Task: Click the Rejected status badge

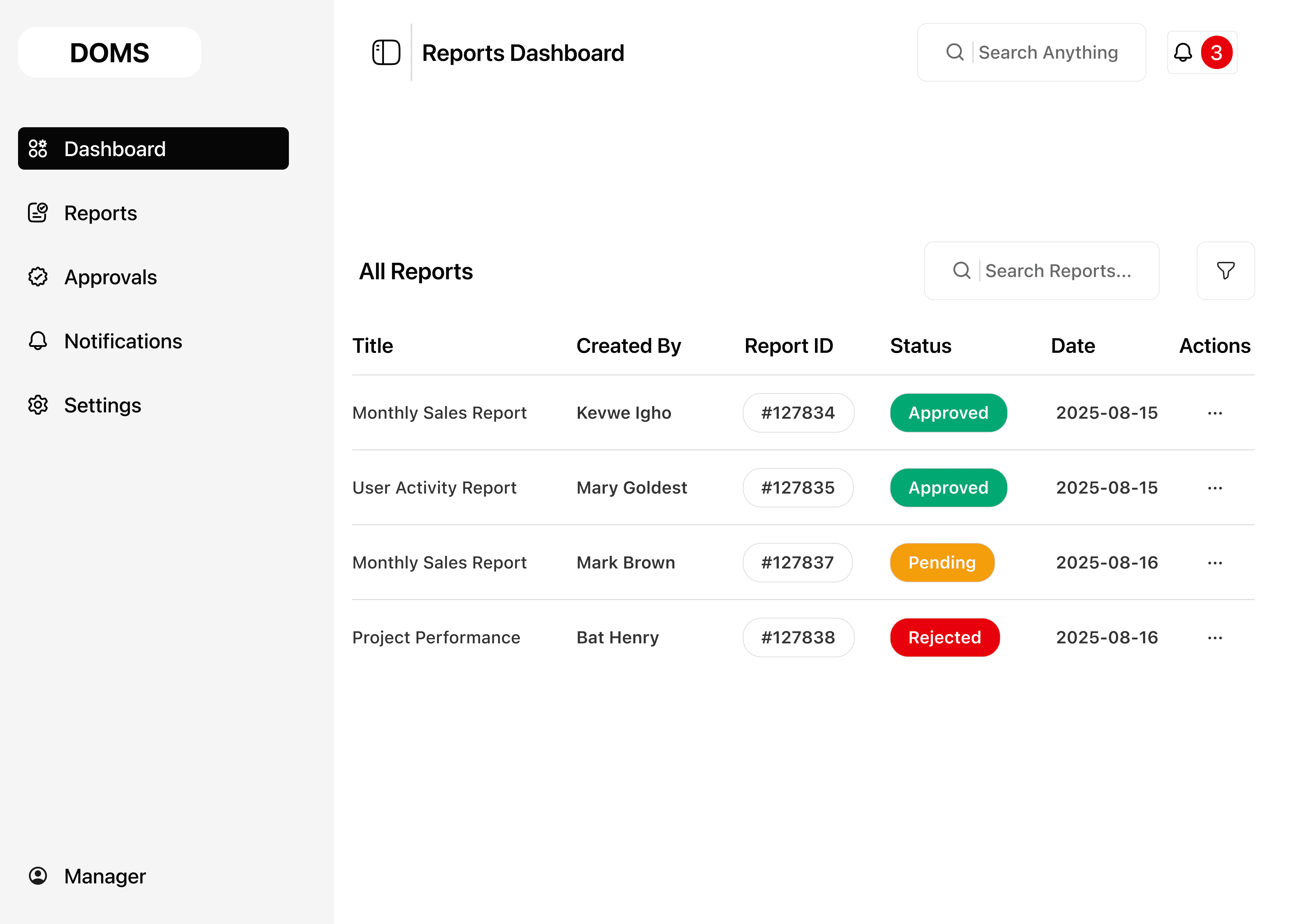Action: [944, 638]
